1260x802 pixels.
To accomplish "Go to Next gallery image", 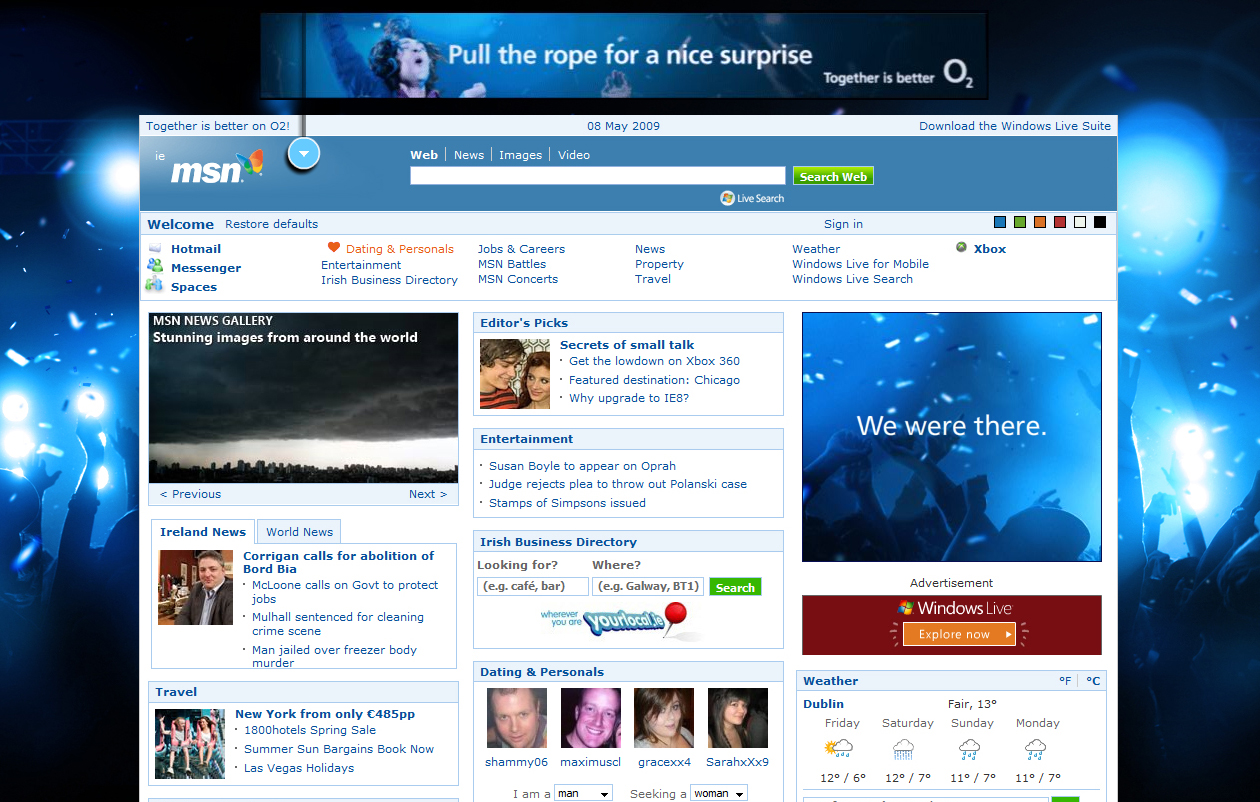I will point(428,494).
